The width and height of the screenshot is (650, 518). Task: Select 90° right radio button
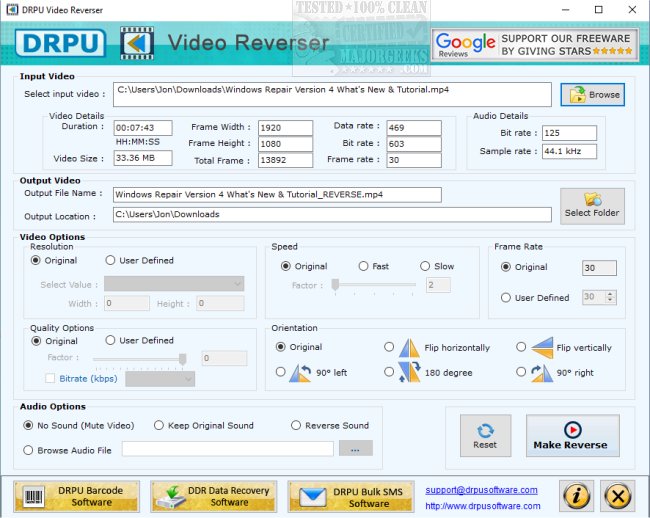(x=521, y=372)
